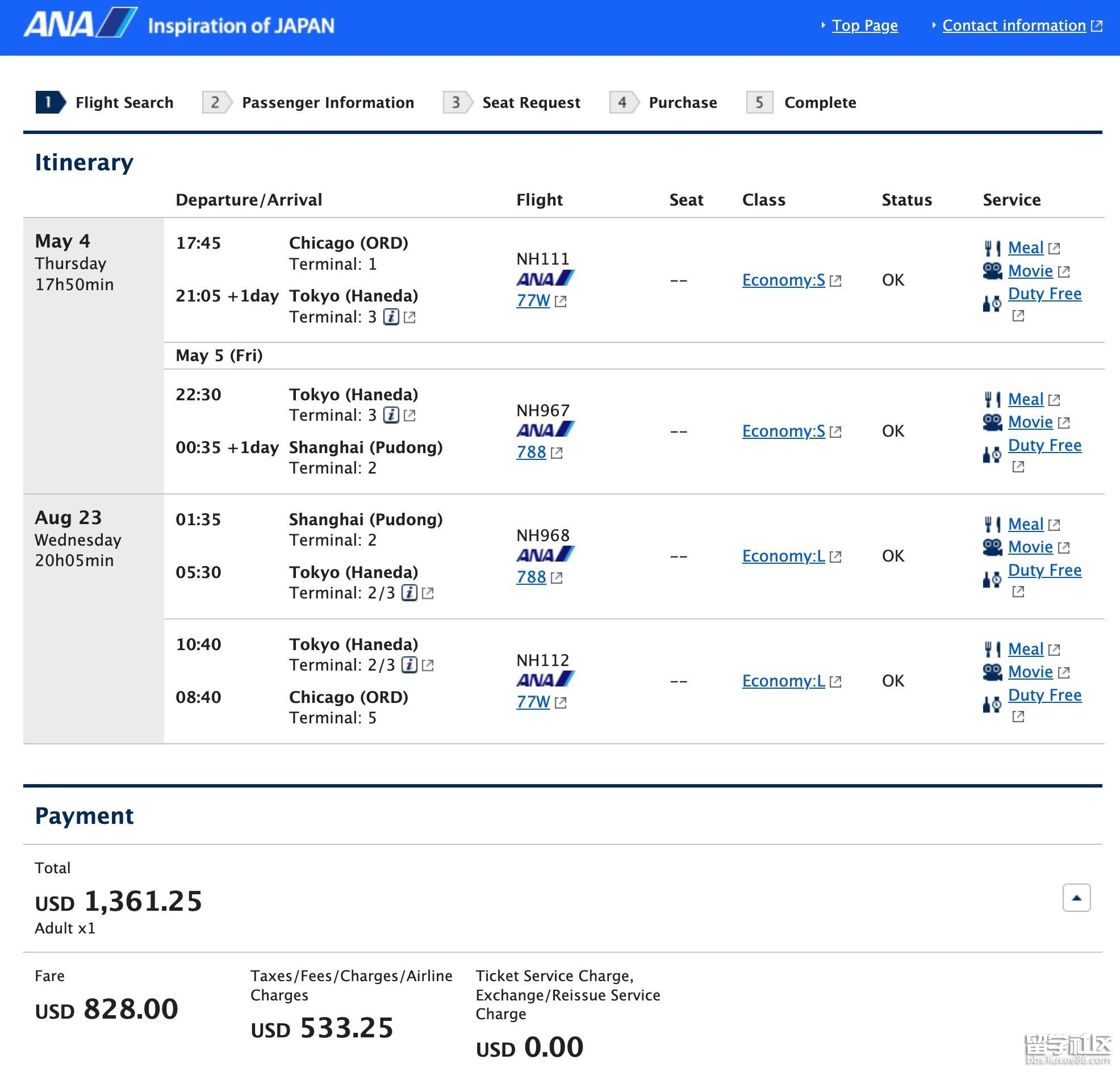Open Economy:L class details for NH968
This screenshot has width=1120, height=1072.
(783, 556)
